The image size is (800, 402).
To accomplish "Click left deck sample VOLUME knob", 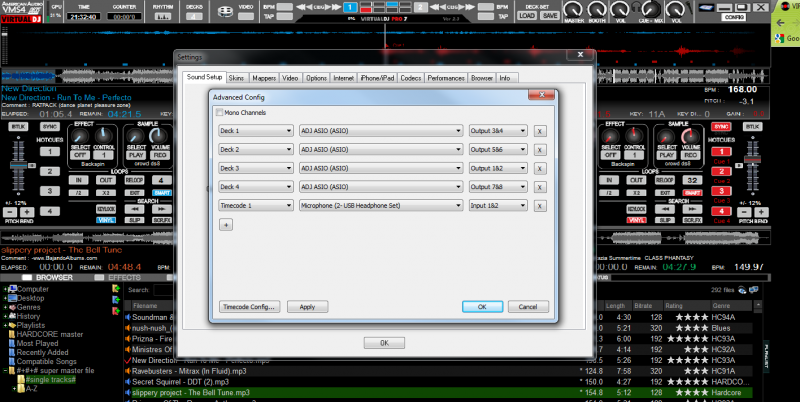I will pyautogui.click(x=159, y=136).
